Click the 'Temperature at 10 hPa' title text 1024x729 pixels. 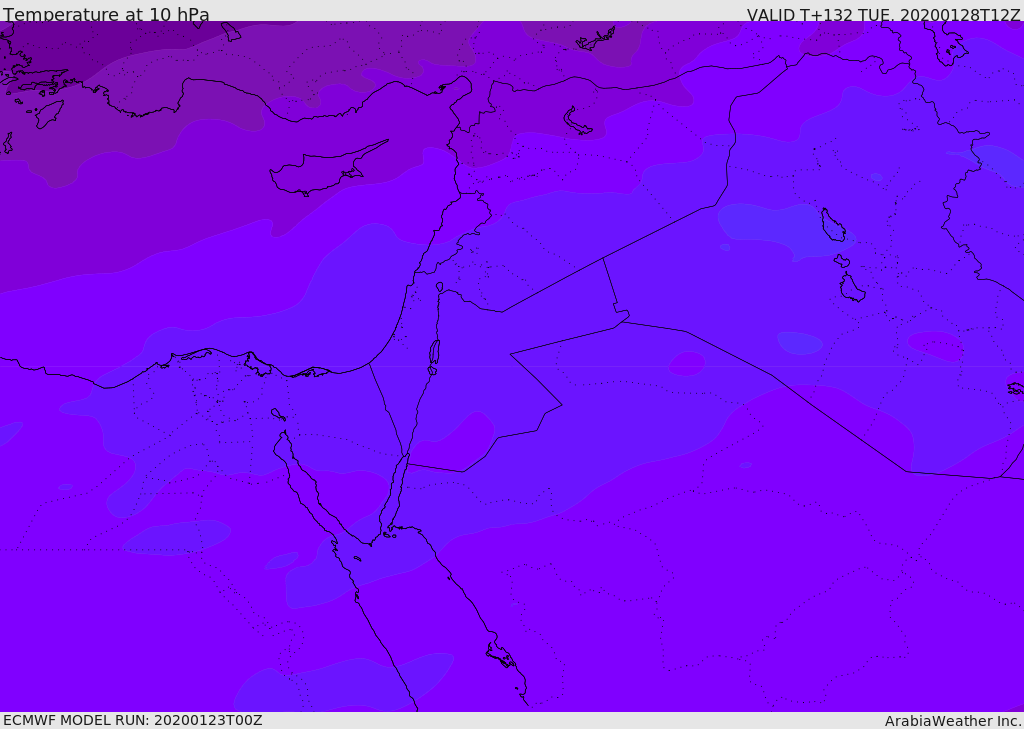pyautogui.click(x=106, y=14)
